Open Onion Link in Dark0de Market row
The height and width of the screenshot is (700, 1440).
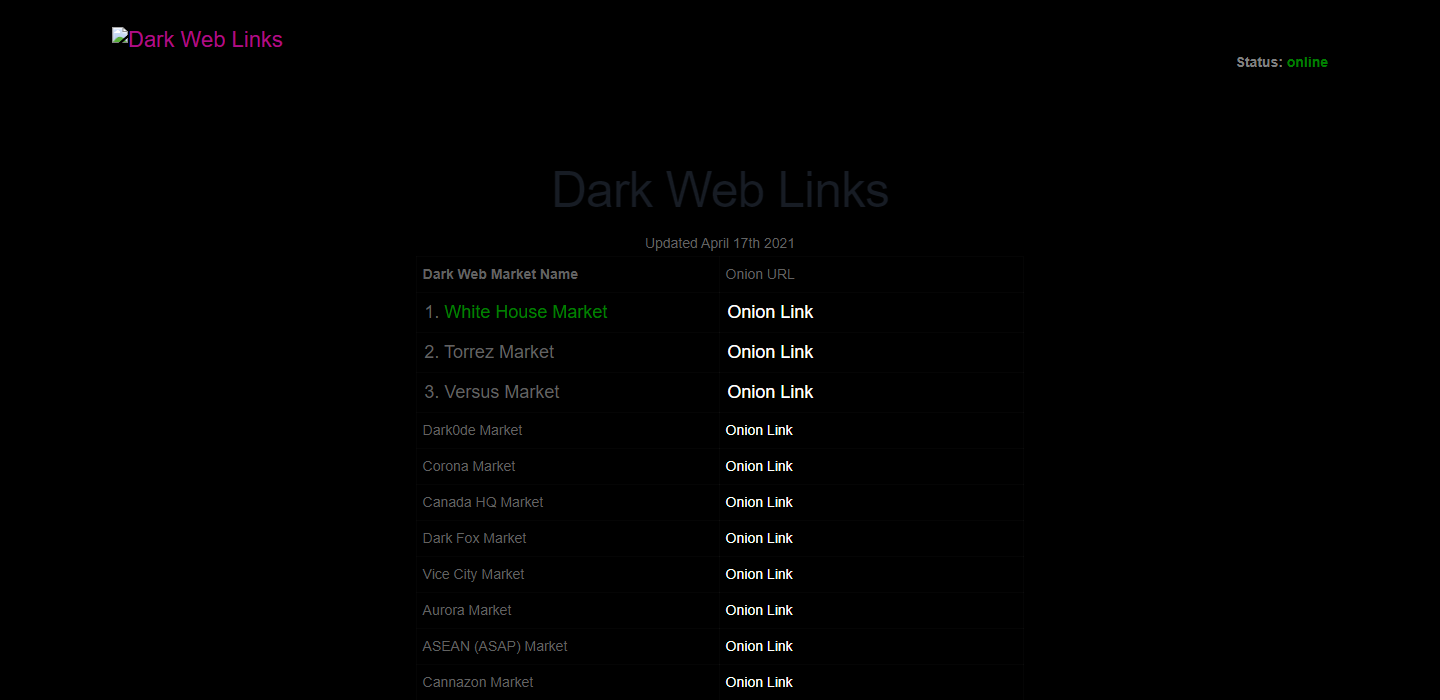click(x=759, y=430)
